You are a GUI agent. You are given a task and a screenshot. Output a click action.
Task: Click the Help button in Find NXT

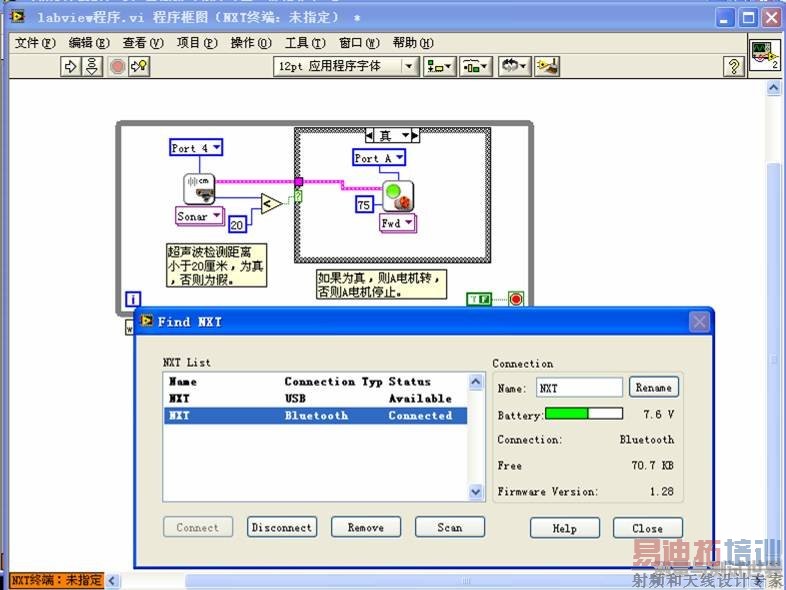(x=564, y=528)
